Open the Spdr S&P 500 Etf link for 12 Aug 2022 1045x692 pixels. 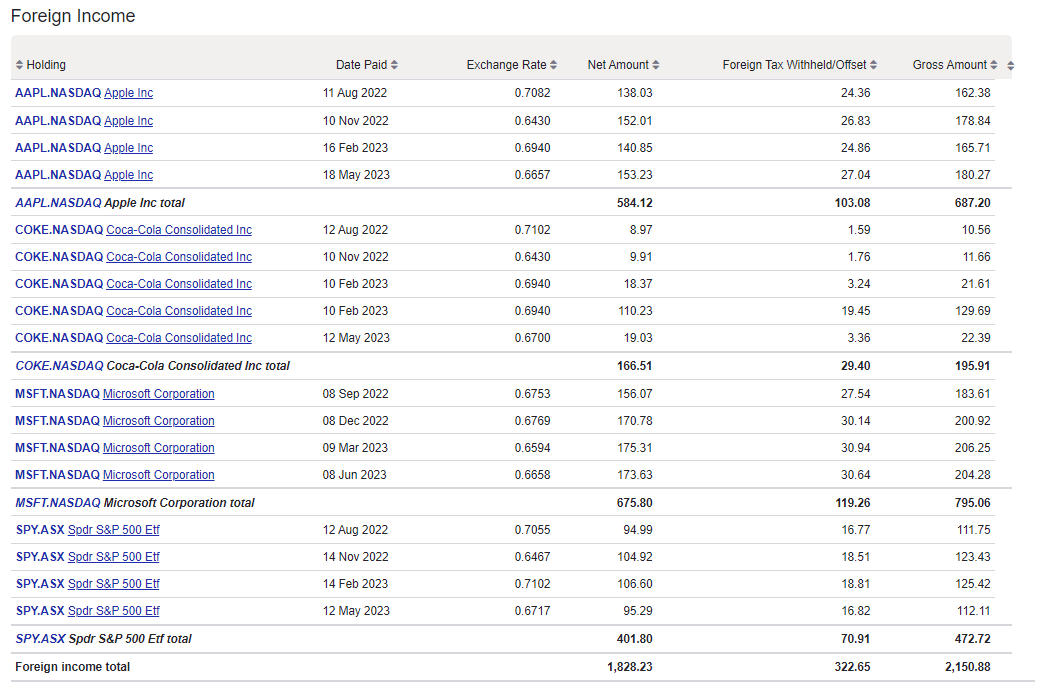(x=113, y=529)
